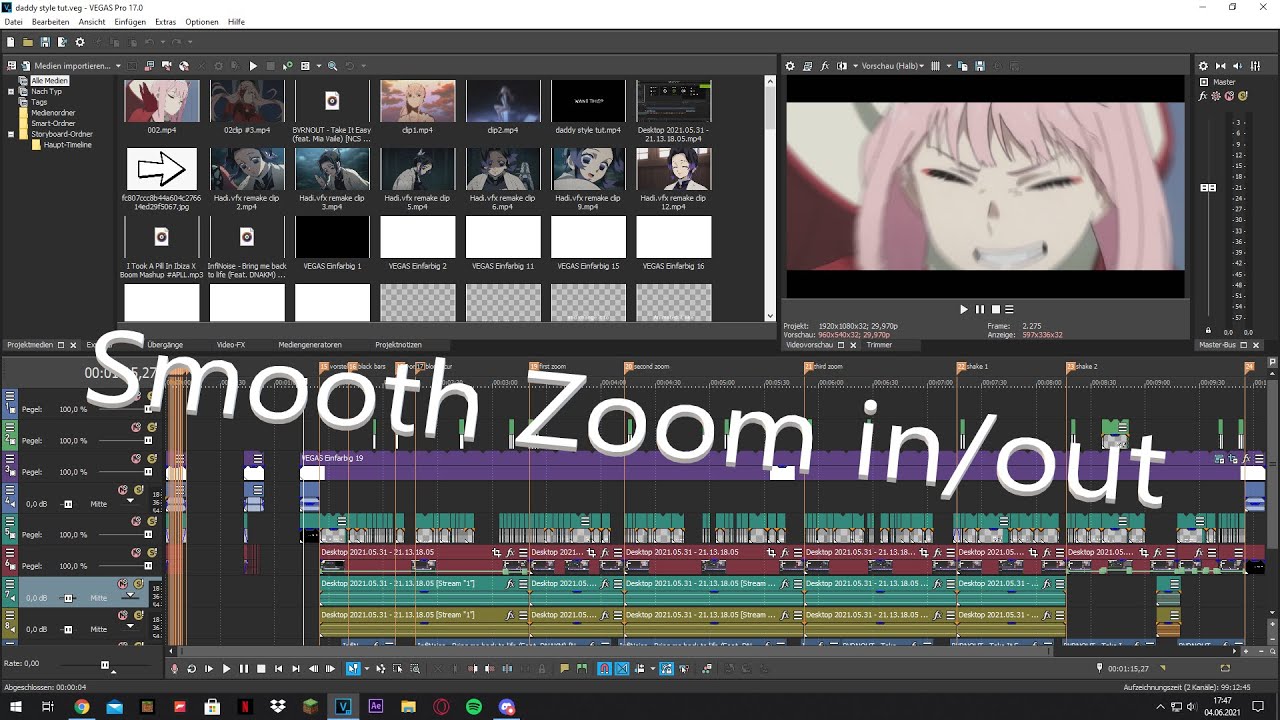Toggle auto preview in Project Media toolbar
This screenshot has width=1280, height=720.
point(288,66)
